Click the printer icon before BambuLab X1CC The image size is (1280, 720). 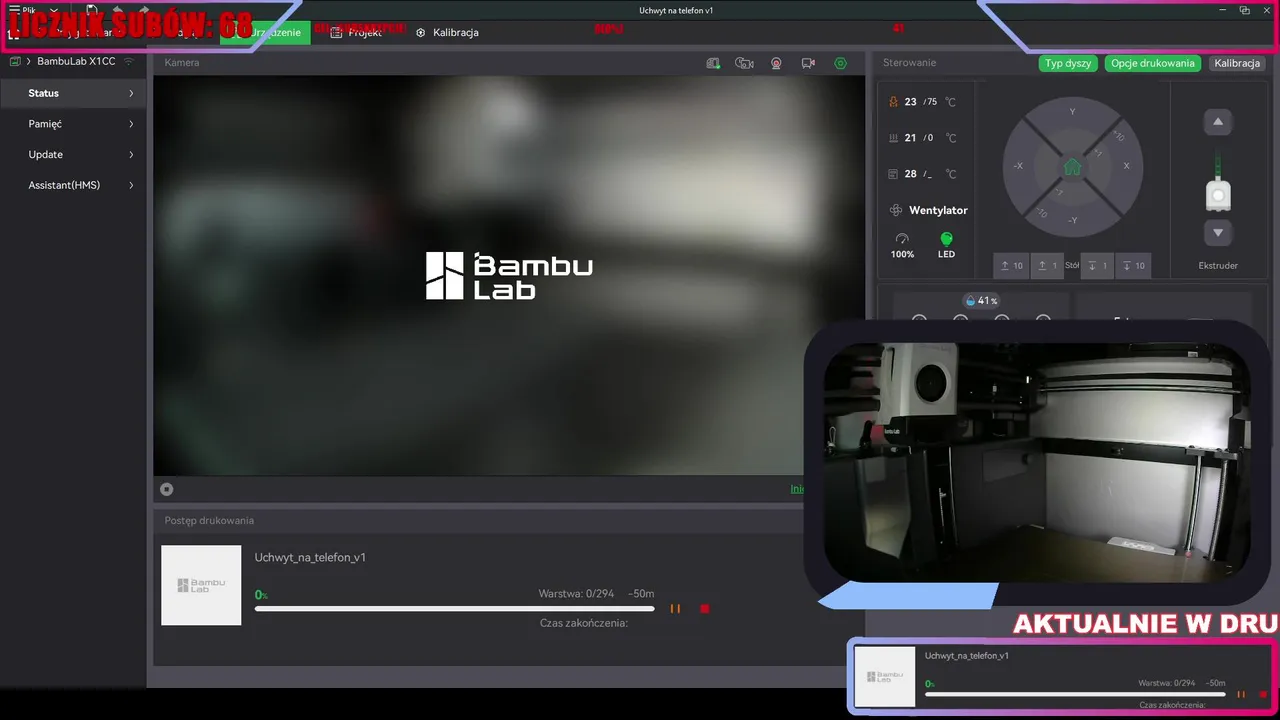click(15, 61)
